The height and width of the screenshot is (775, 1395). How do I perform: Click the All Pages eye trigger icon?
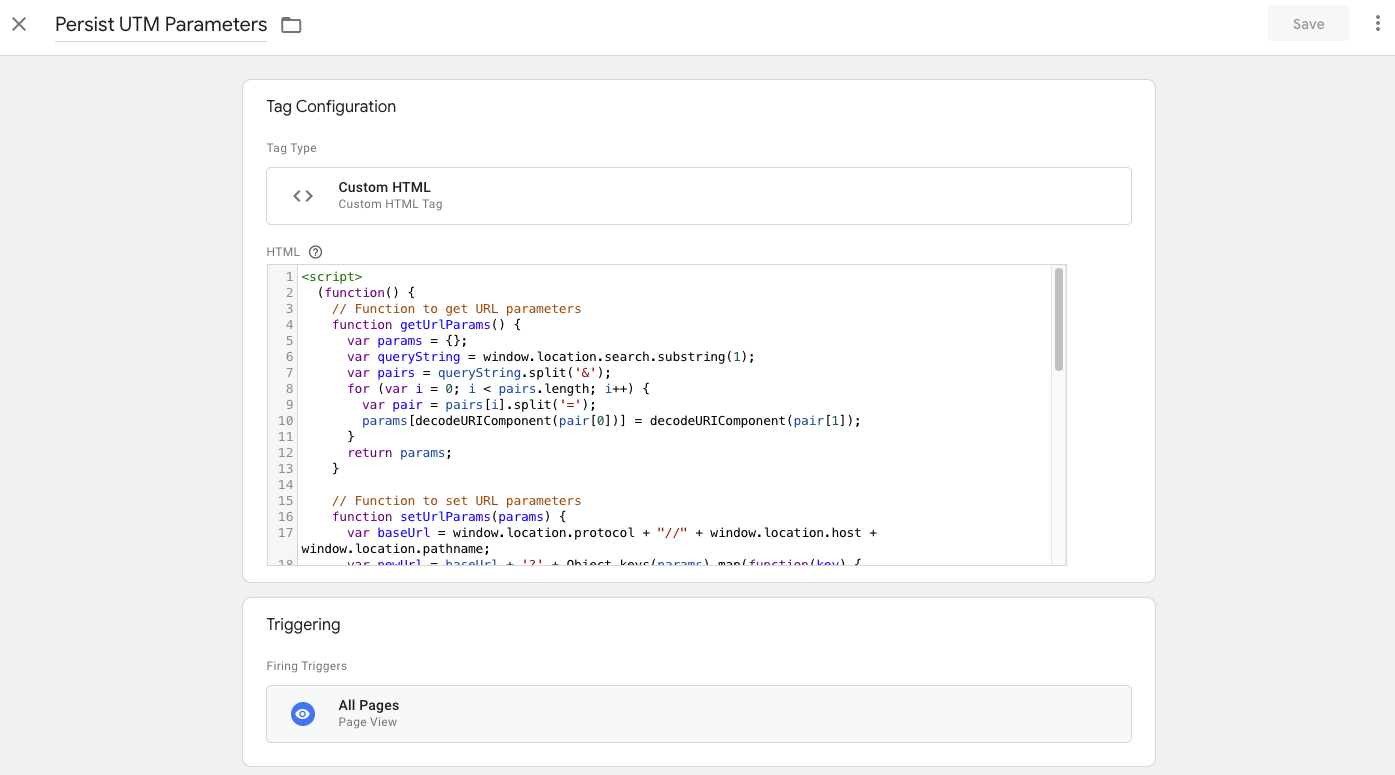coord(303,714)
